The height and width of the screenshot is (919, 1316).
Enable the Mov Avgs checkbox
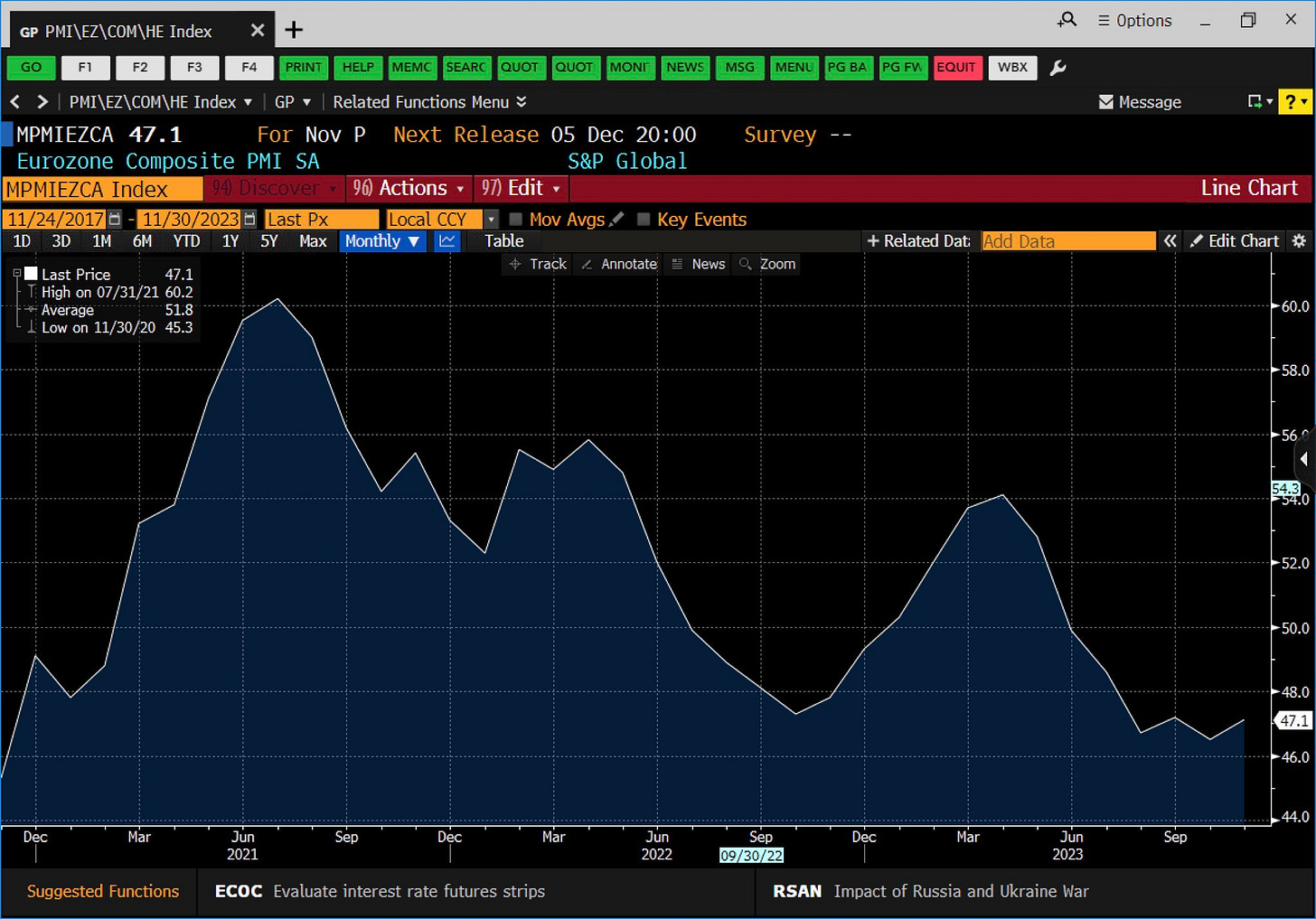(516, 220)
